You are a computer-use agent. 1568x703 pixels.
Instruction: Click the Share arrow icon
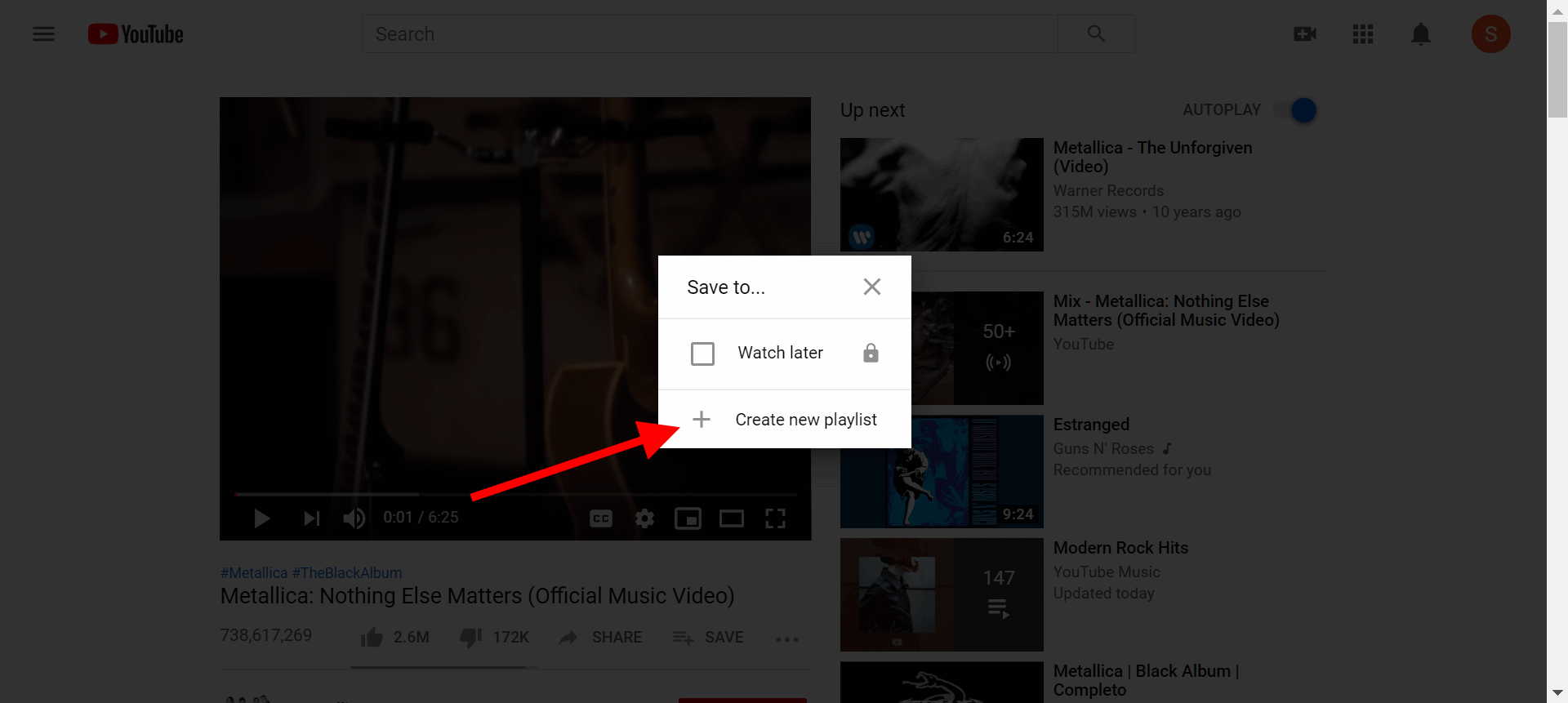tap(568, 638)
